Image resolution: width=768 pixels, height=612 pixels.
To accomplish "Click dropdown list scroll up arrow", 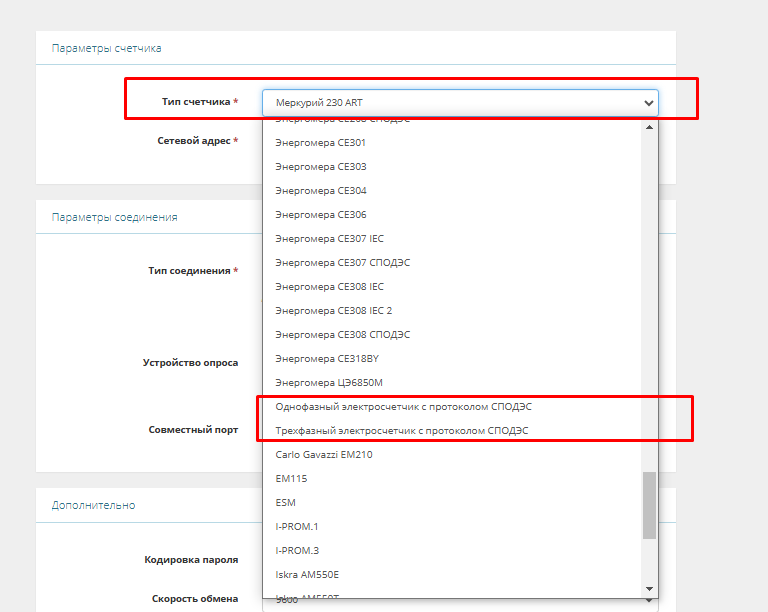I will 649,127.
